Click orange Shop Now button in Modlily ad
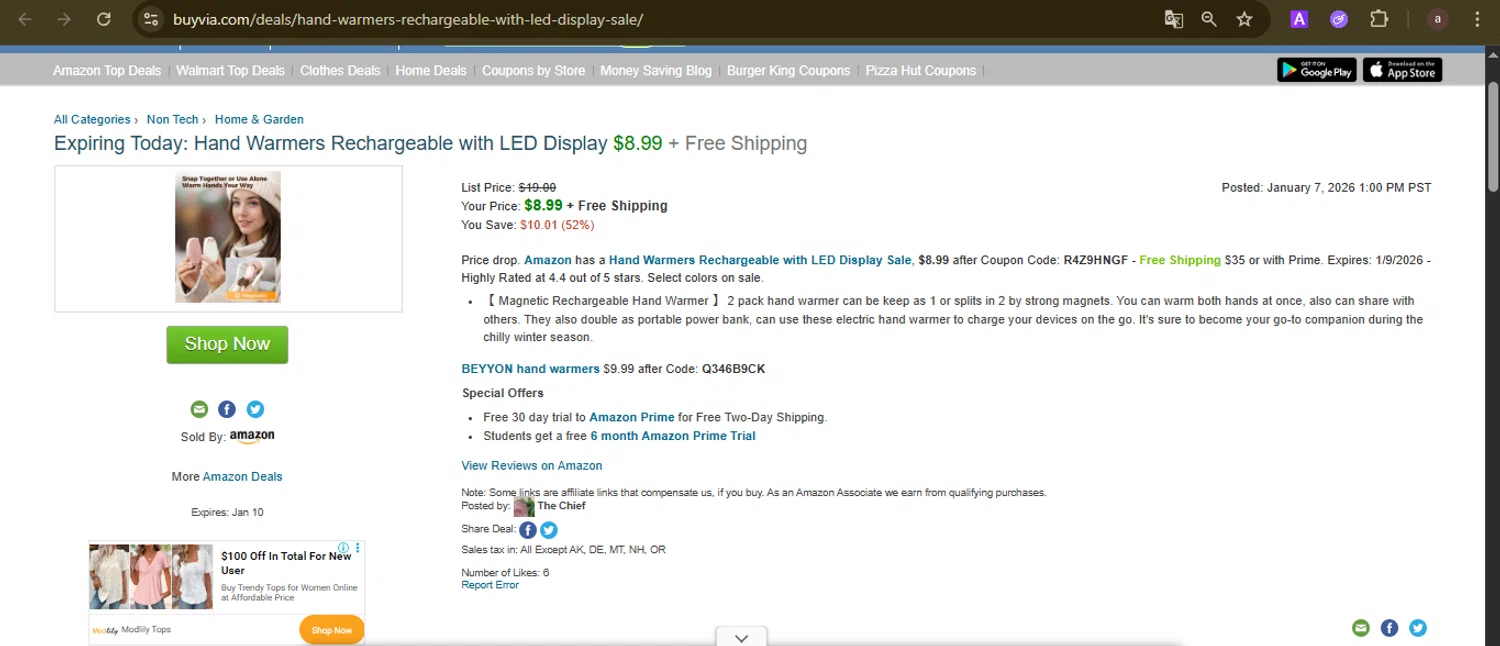 tap(331, 630)
